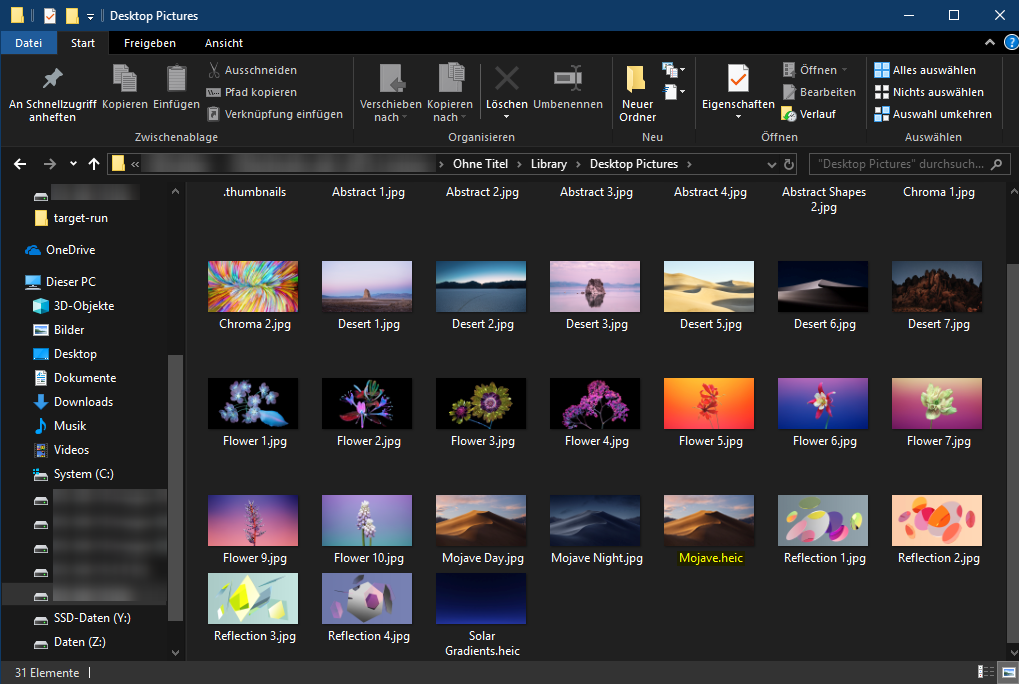This screenshot has width=1019, height=684.
Task: Click the Löschen icon to delete
Action: [506, 77]
